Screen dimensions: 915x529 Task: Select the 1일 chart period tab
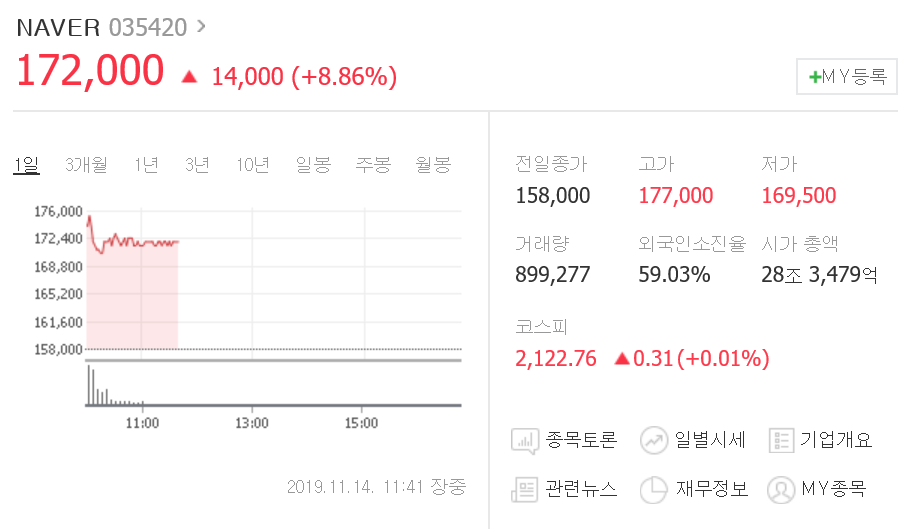coord(26,165)
